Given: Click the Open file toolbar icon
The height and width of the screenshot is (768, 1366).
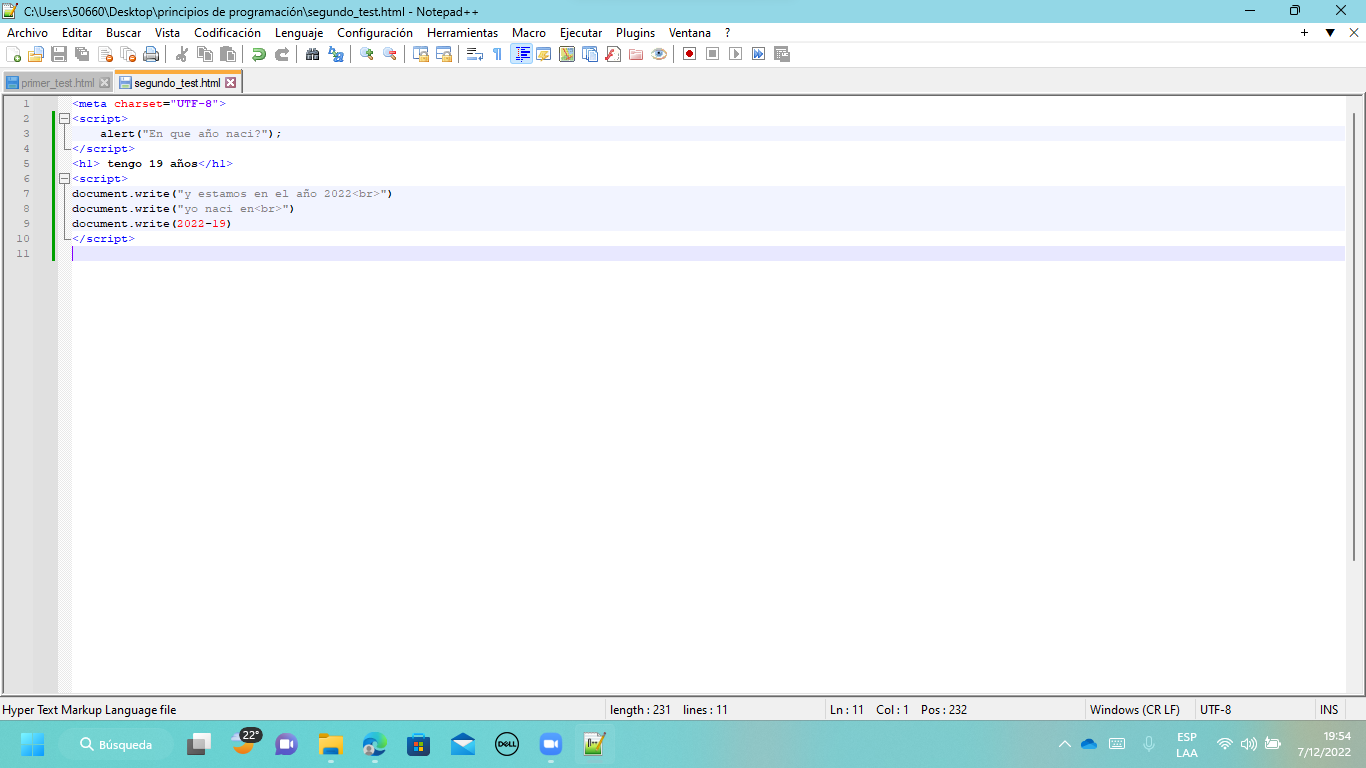Looking at the screenshot, I should tap(36, 54).
